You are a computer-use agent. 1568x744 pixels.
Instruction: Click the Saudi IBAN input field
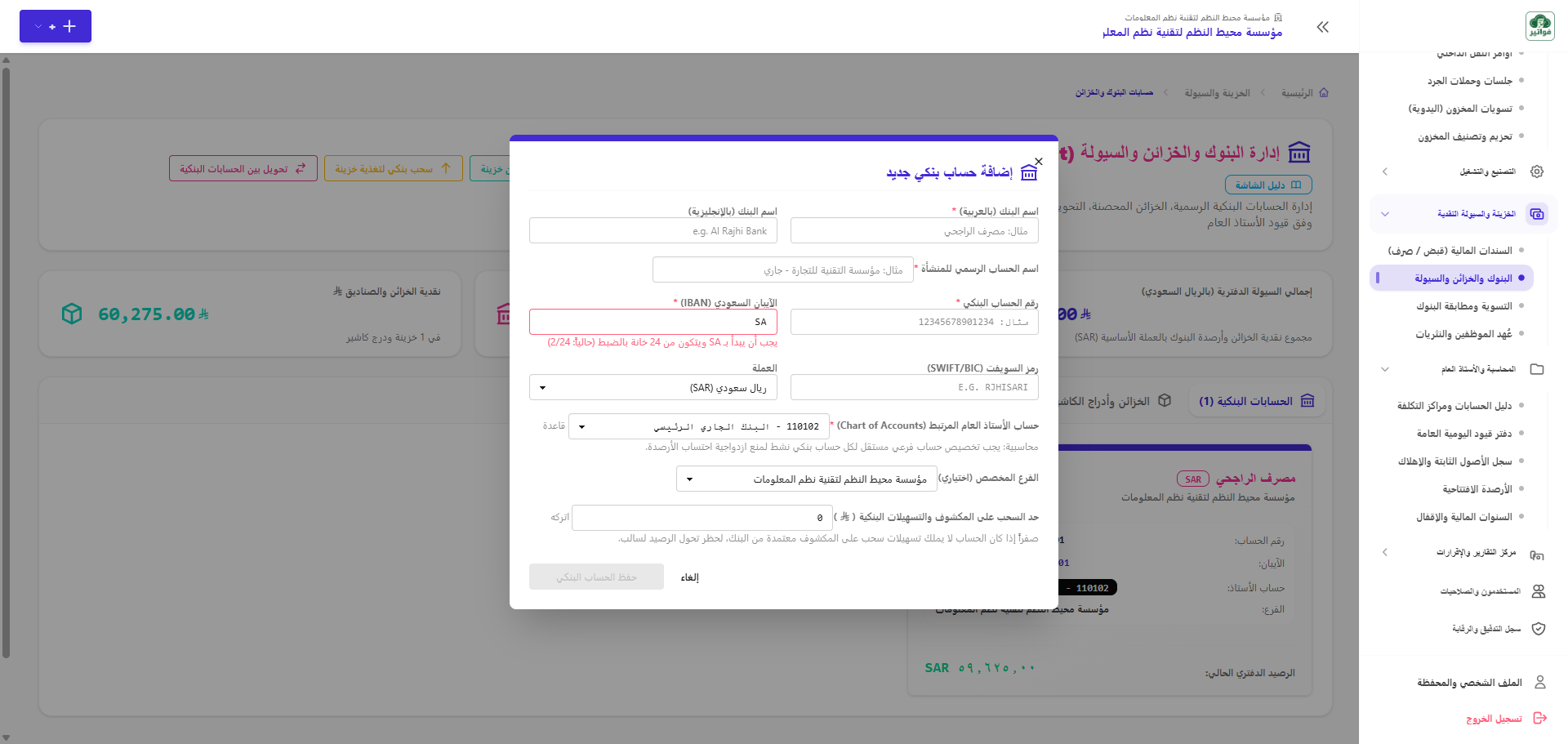click(x=653, y=322)
